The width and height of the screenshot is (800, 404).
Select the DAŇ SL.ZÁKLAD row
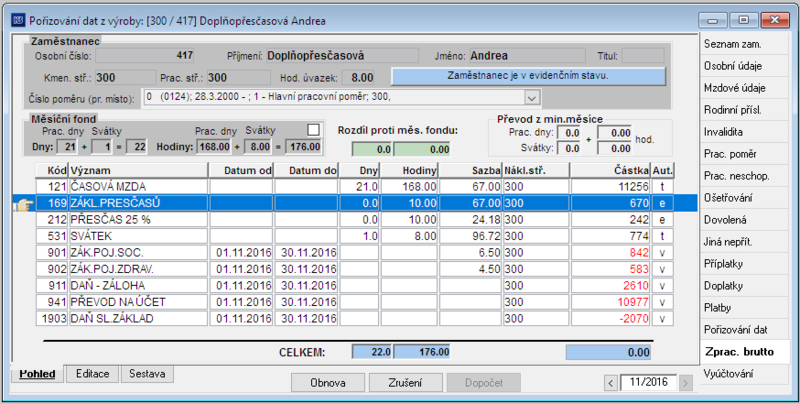[x=355, y=318]
